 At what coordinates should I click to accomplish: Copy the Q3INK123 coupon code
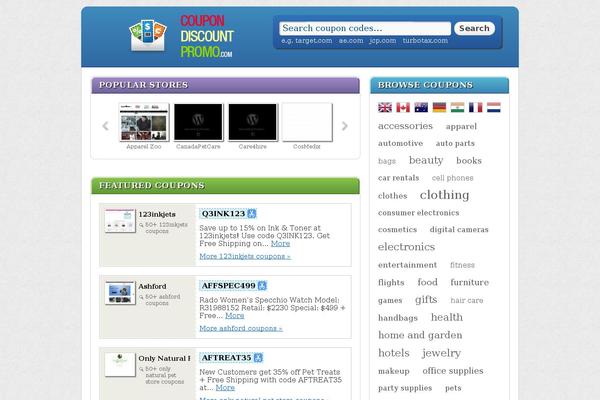(223, 214)
